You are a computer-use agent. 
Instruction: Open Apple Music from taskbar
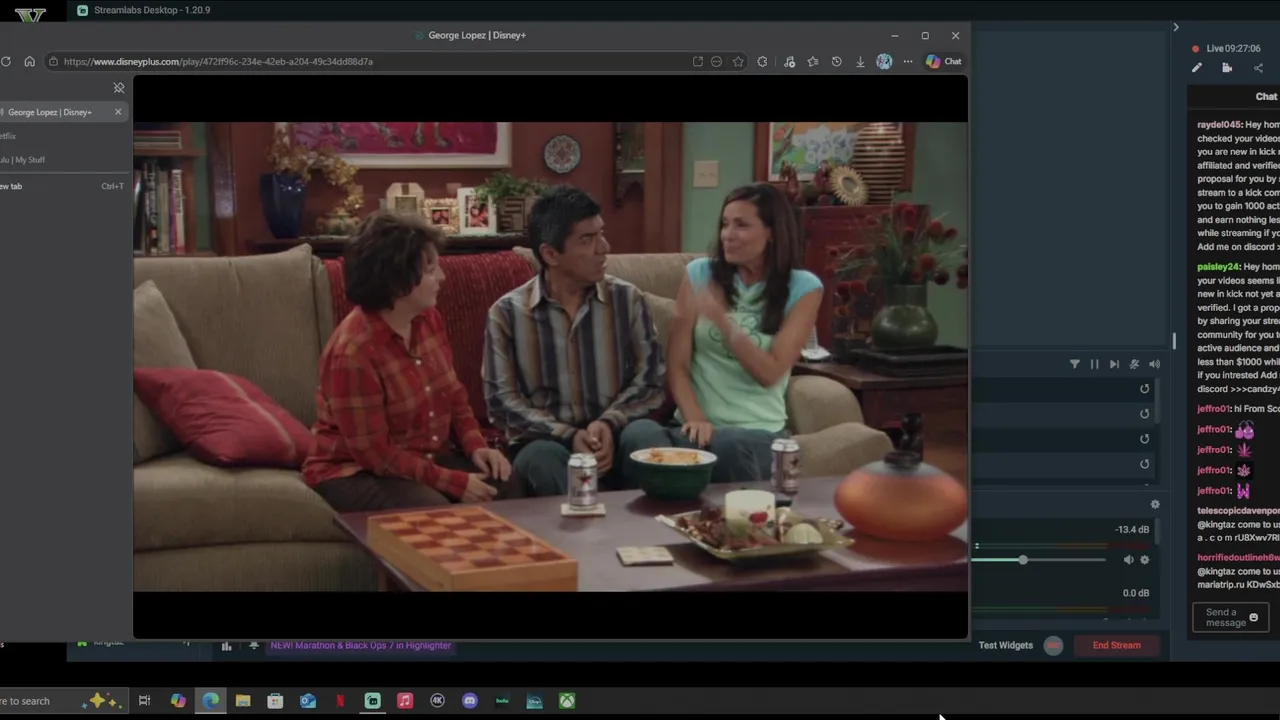coord(405,701)
